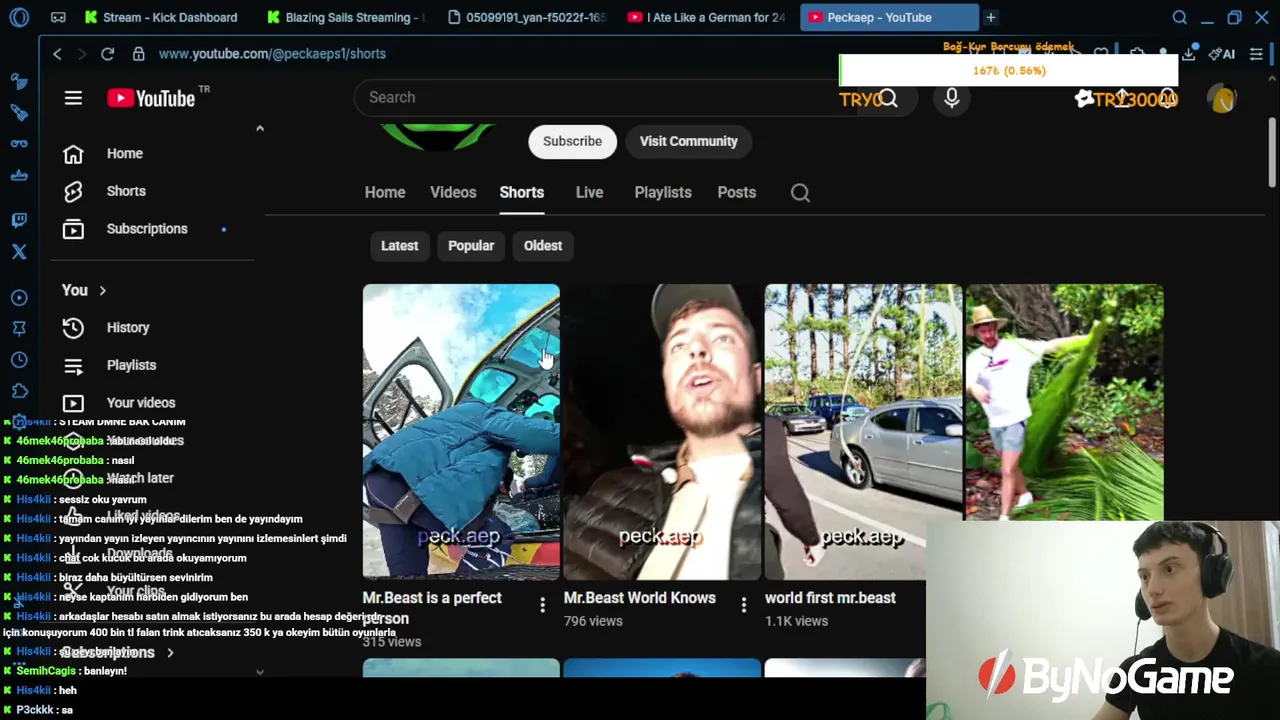Click the search magnifier button beside the search field
This screenshot has height=720, width=1280.
888,98
